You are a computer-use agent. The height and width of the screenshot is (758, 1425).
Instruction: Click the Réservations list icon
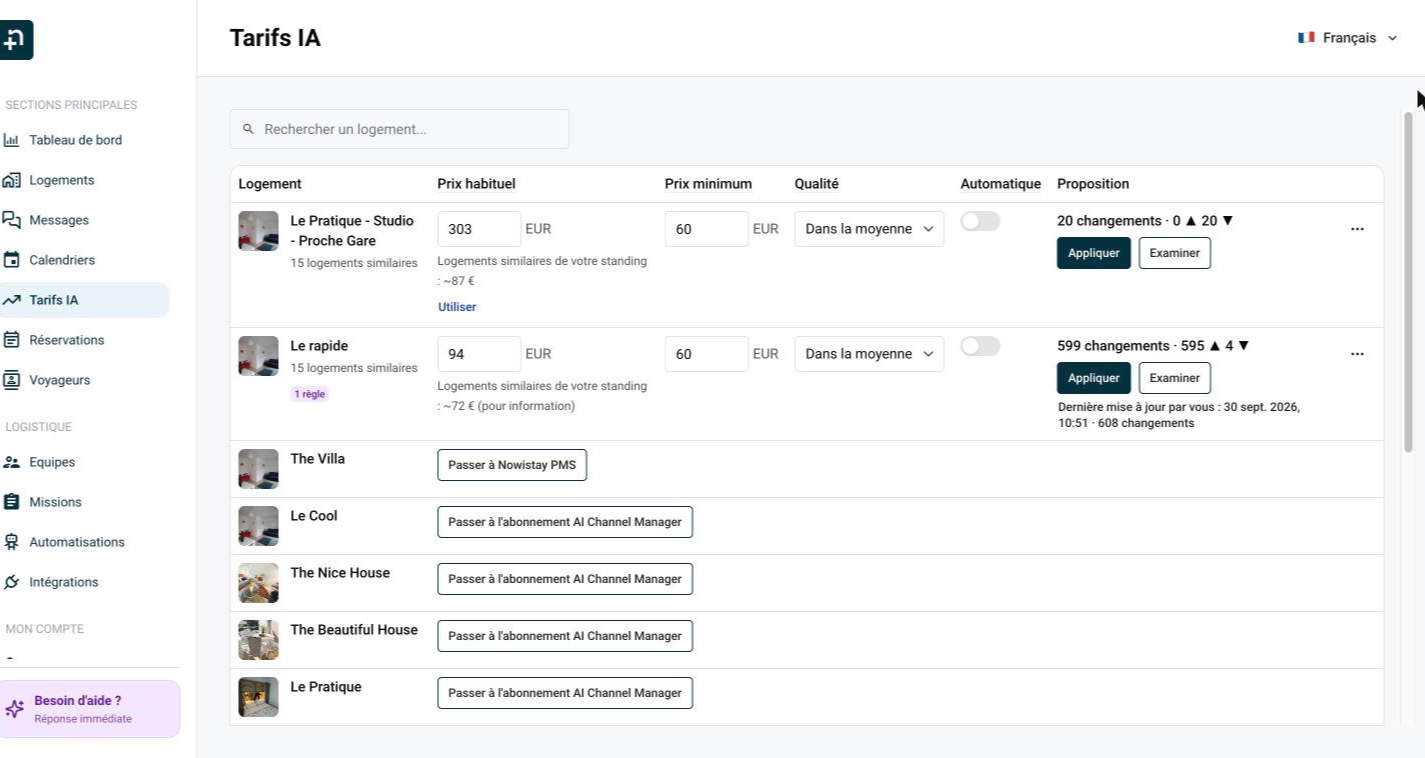click(12, 340)
